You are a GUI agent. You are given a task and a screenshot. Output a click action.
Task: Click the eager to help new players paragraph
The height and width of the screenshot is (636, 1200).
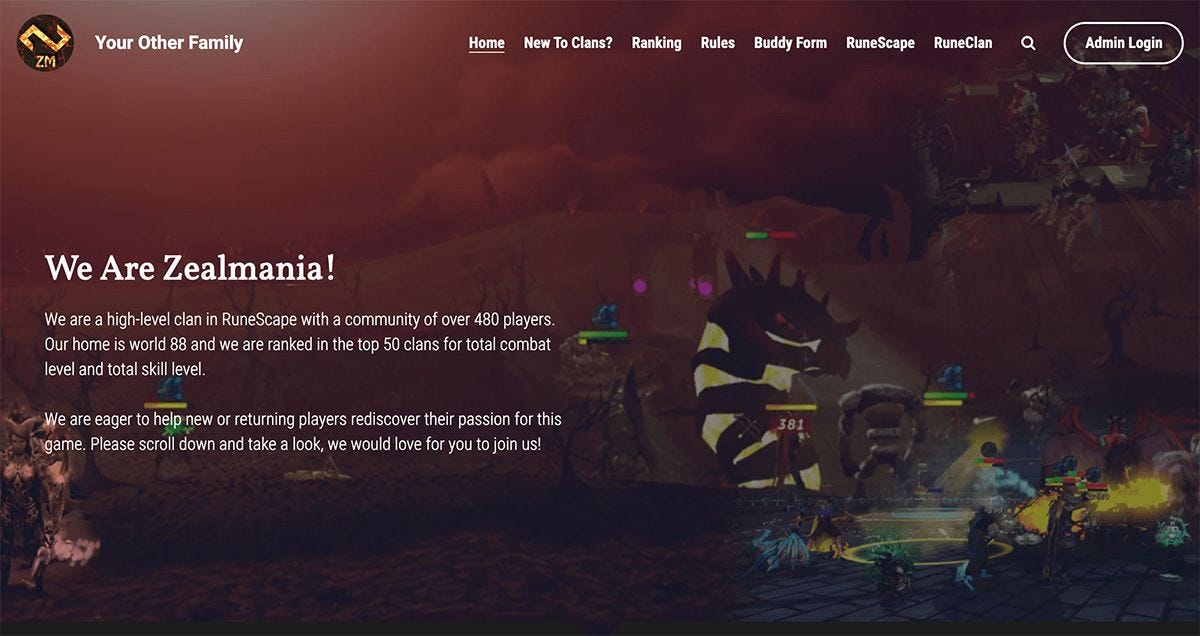[x=303, y=431]
